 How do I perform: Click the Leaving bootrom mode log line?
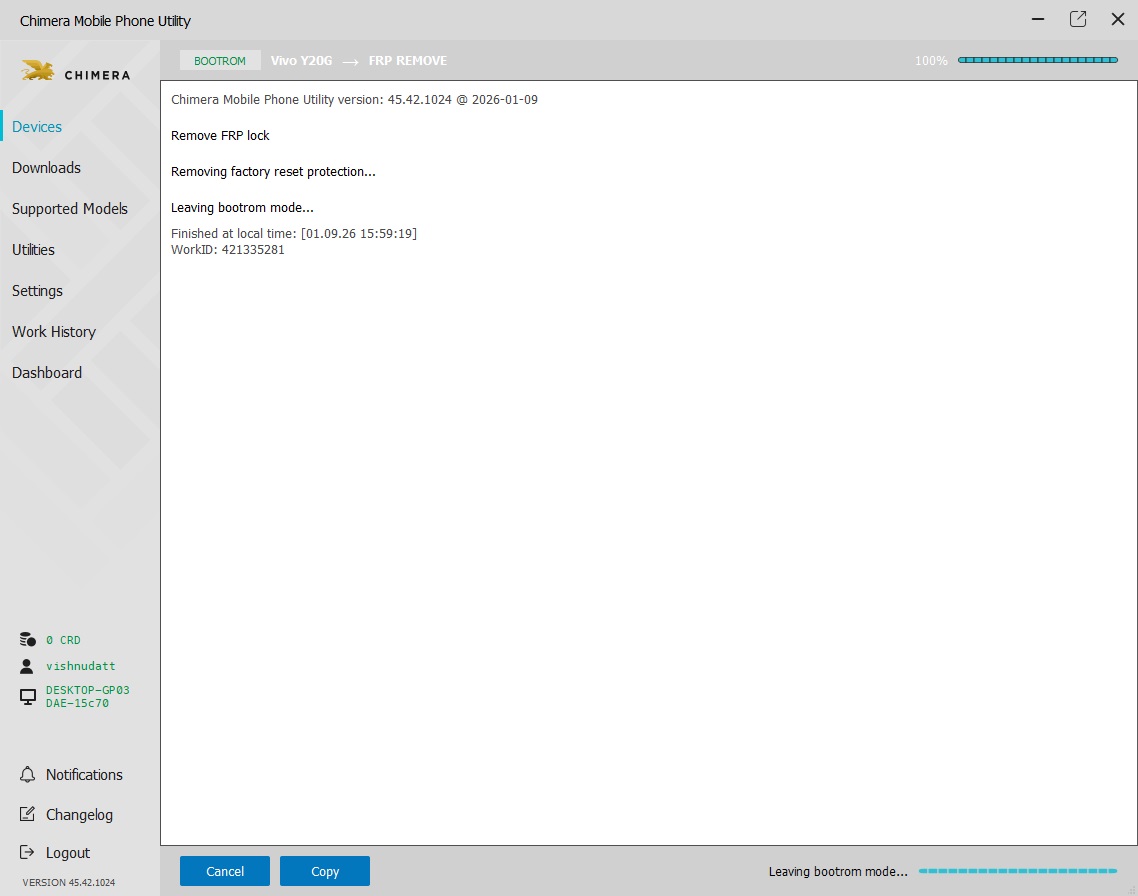click(242, 207)
